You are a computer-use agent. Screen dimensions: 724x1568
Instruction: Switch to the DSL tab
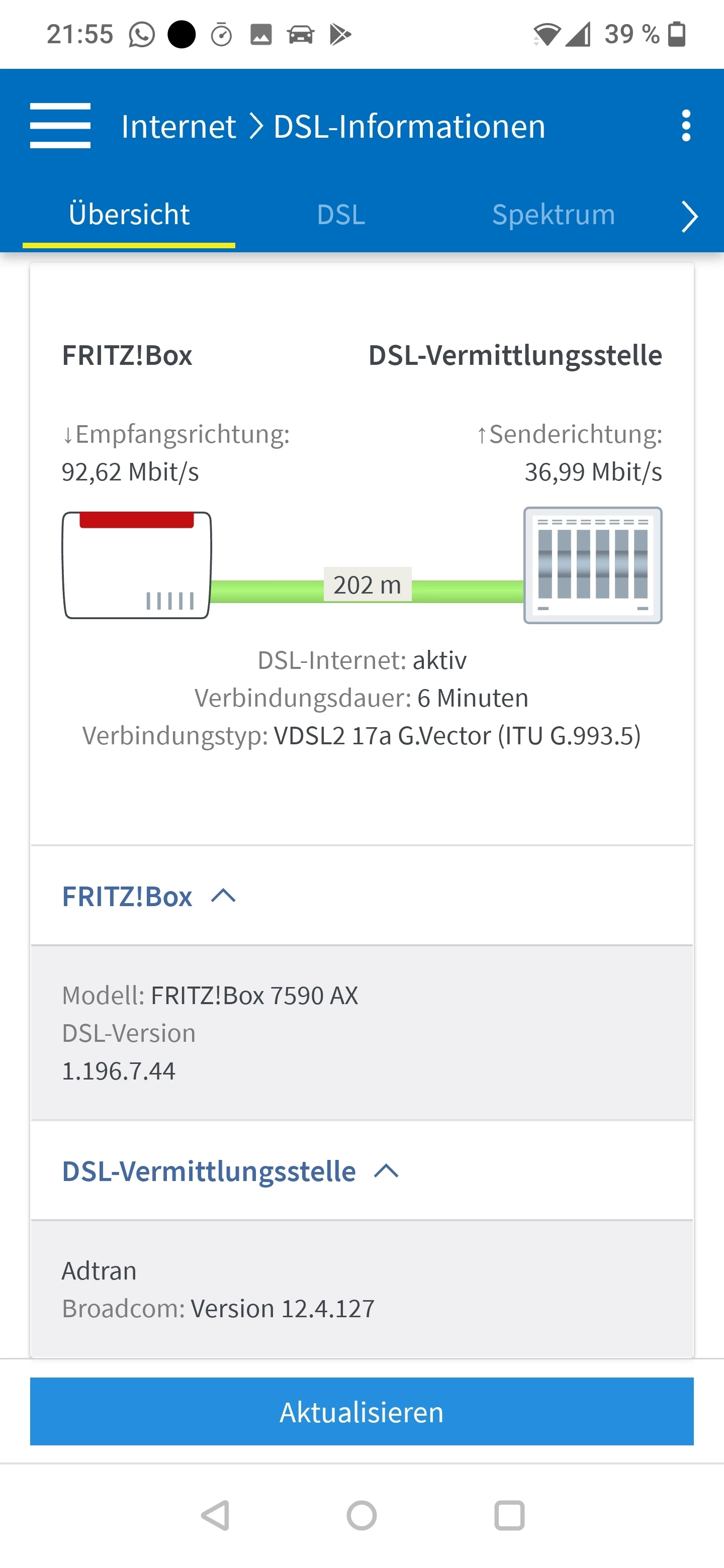pos(341,215)
